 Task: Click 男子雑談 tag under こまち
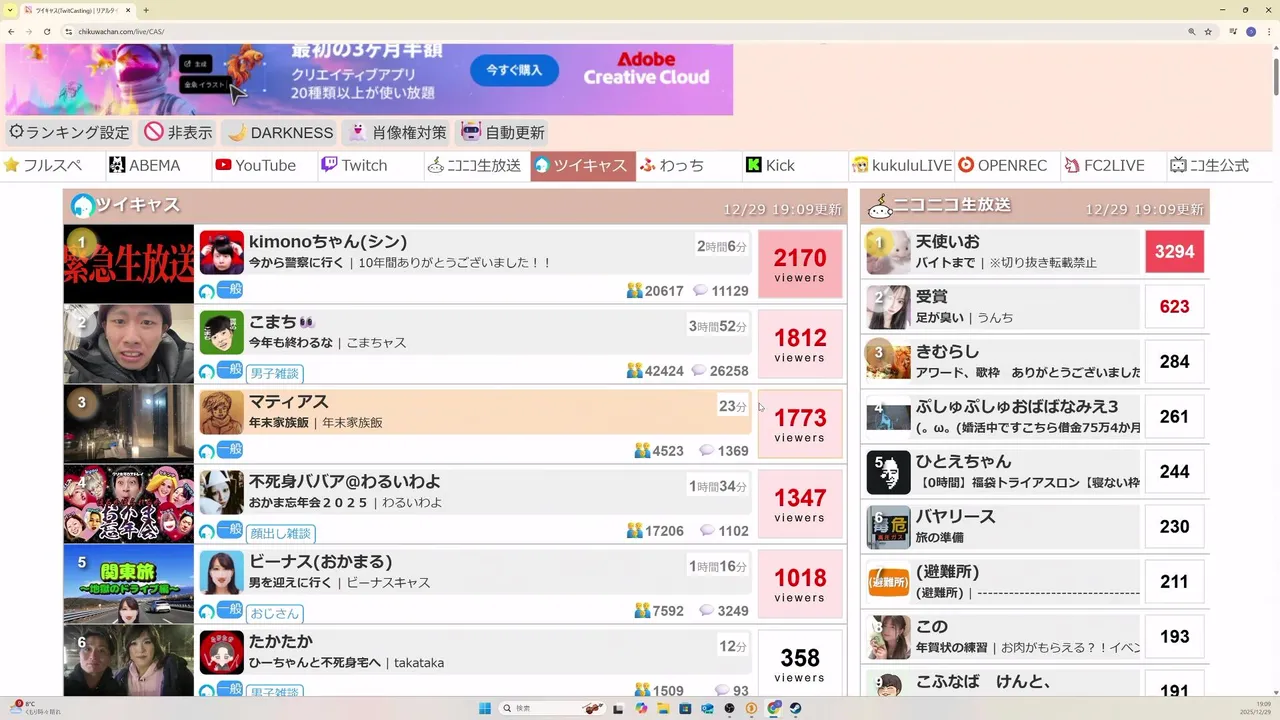275,374
